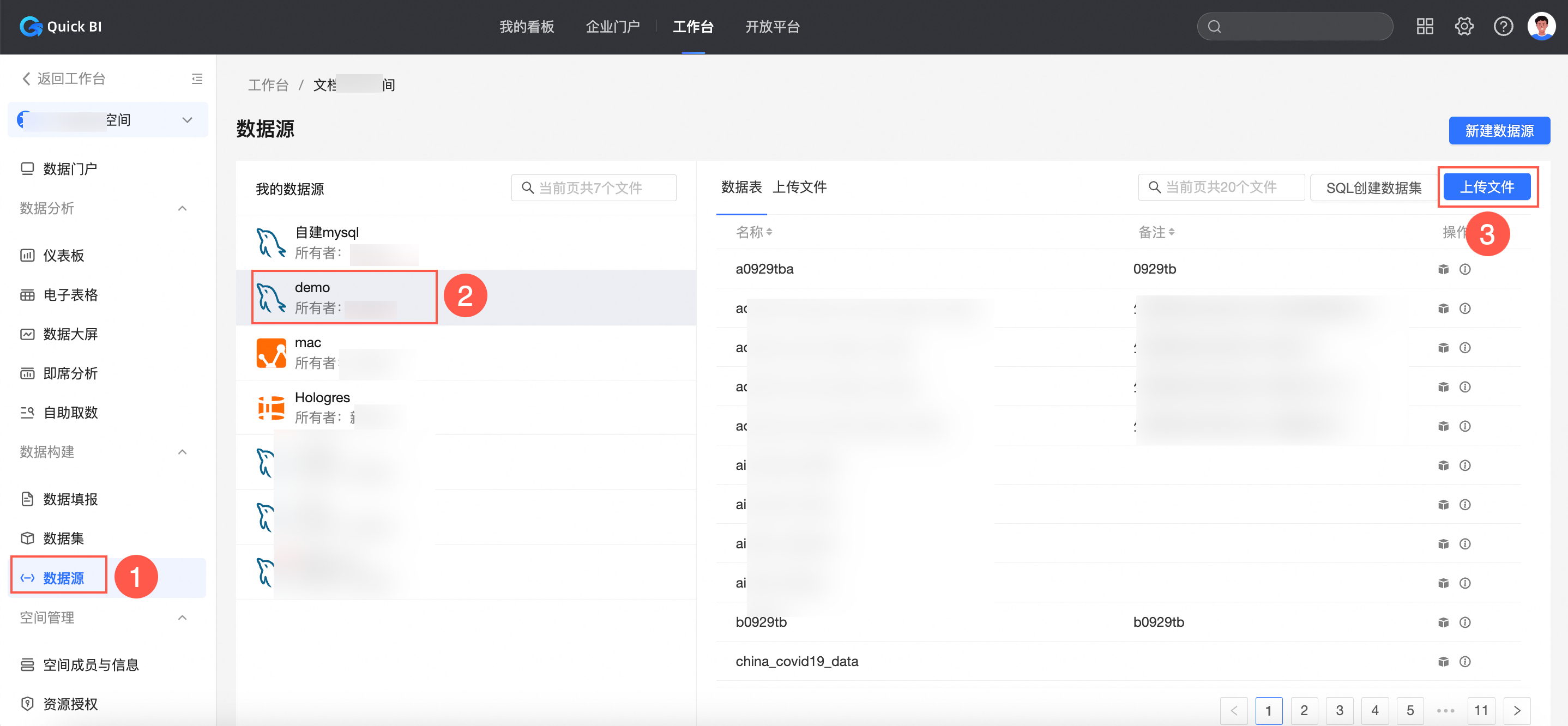Open 开放平台 in top navigation
Image resolution: width=1568 pixels, height=726 pixels.
pyautogui.click(x=773, y=27)
